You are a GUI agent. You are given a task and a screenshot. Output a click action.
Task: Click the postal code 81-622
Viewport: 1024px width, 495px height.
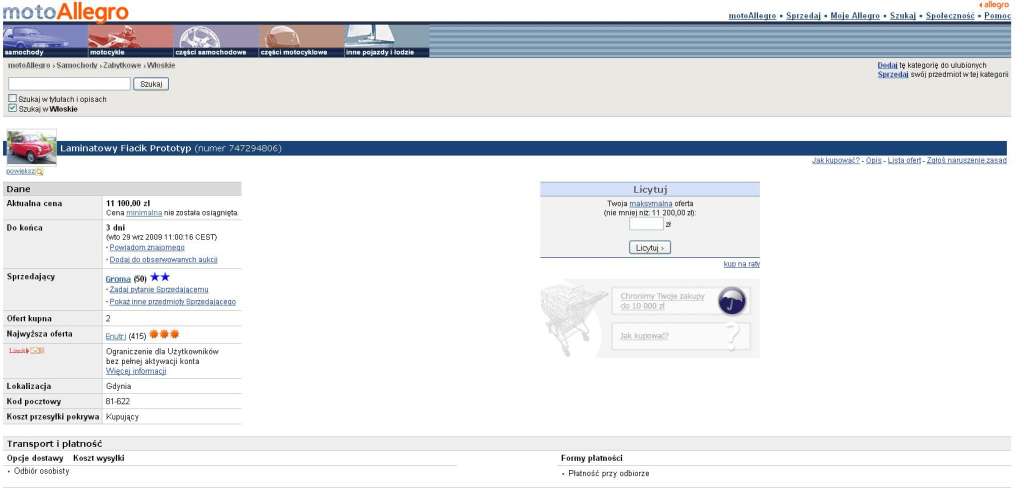tap(118, 402)
